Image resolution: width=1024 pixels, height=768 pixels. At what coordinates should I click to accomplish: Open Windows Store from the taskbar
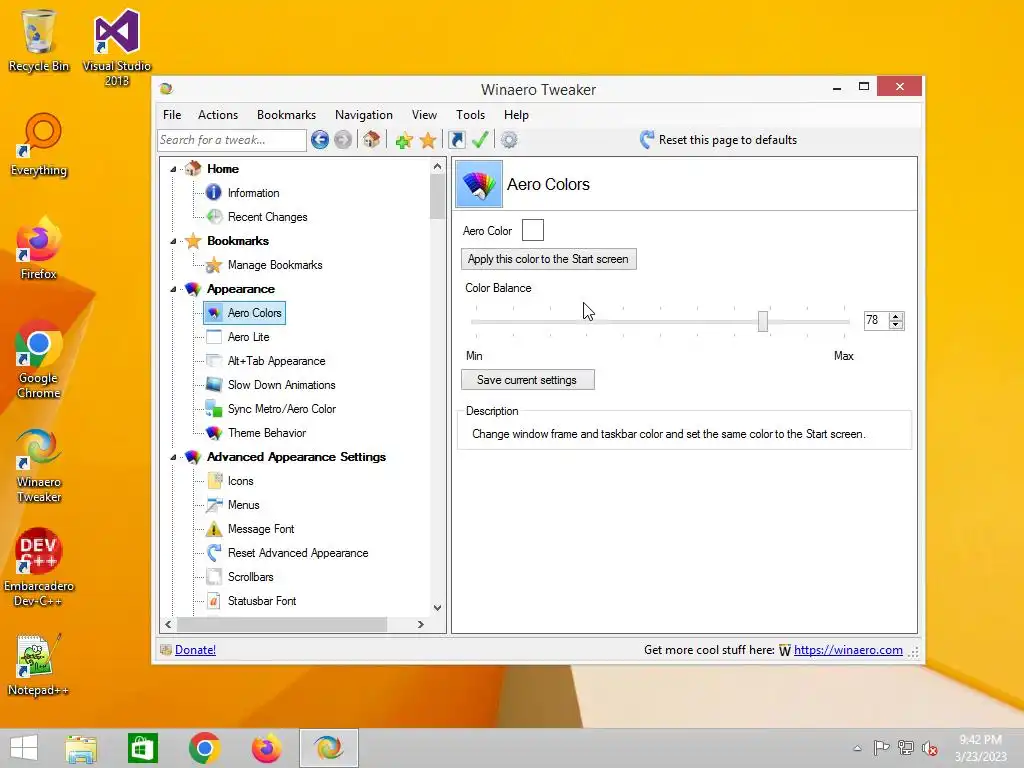point(142,748)
